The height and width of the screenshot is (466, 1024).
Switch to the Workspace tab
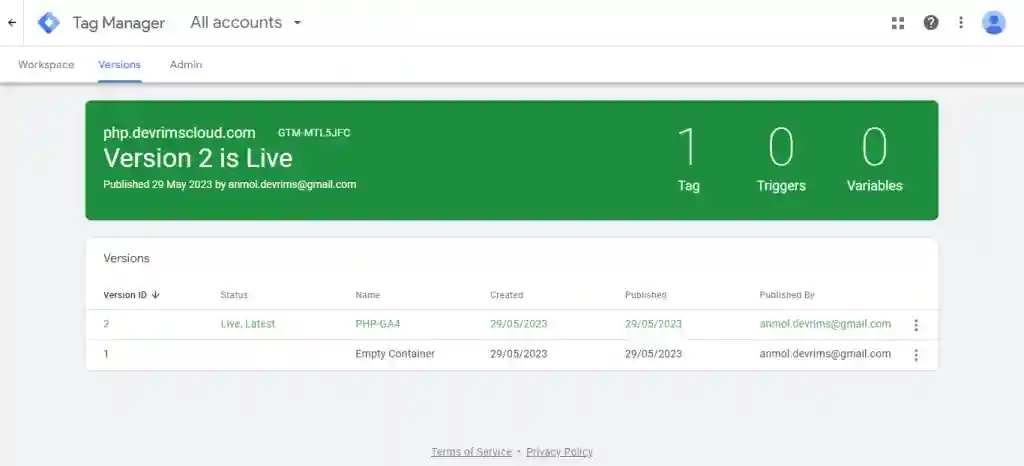click(46, 65)
